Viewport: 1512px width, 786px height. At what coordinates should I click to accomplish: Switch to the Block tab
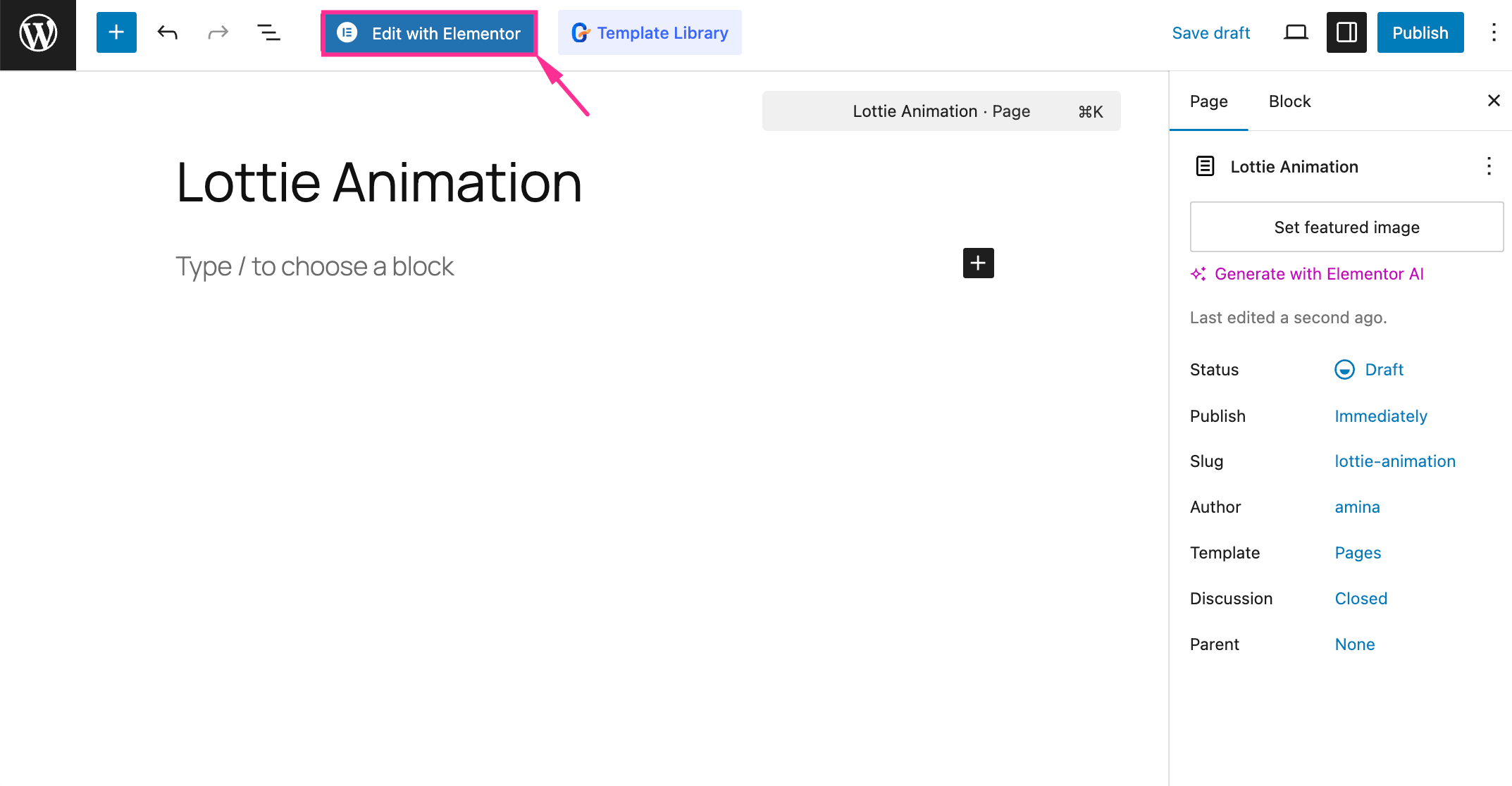point(1289,101)
